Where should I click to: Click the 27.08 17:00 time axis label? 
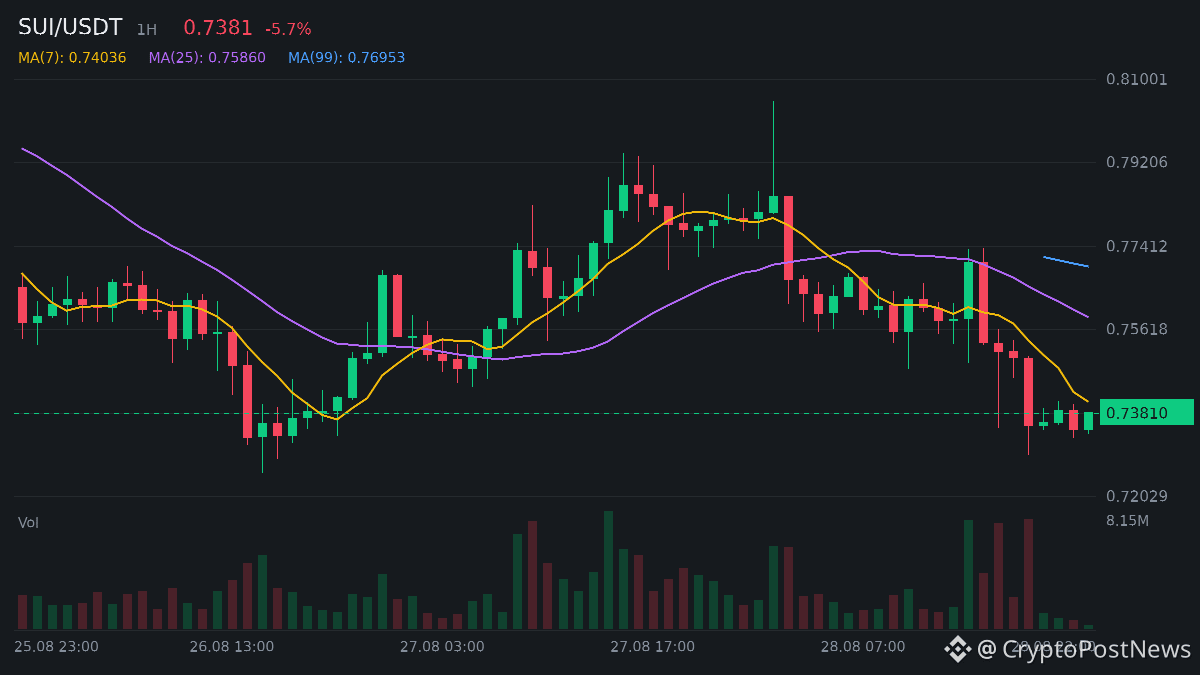click(x=652, y=647)
